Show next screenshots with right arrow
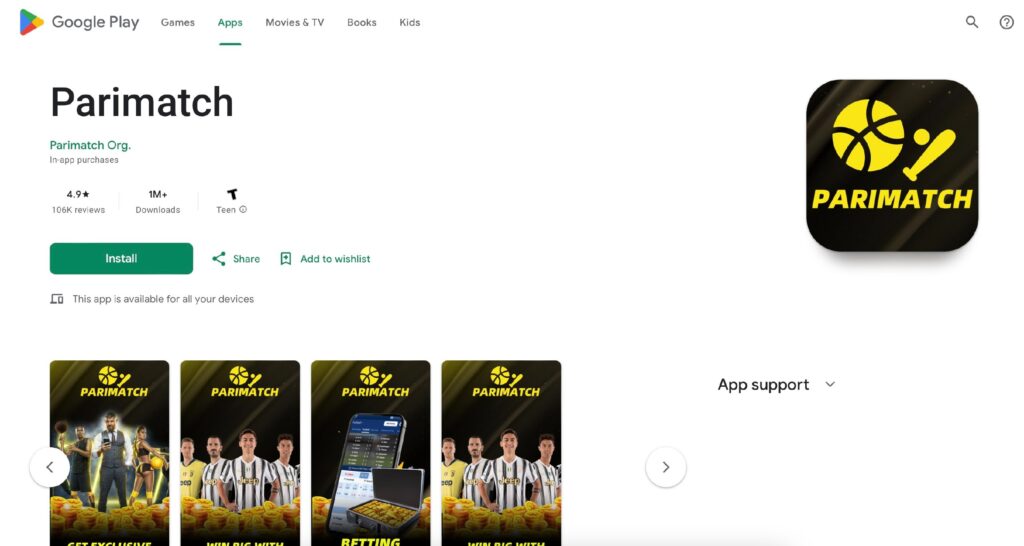Image resolution: width=1024 pixels, height=546 pixels. 665,467
